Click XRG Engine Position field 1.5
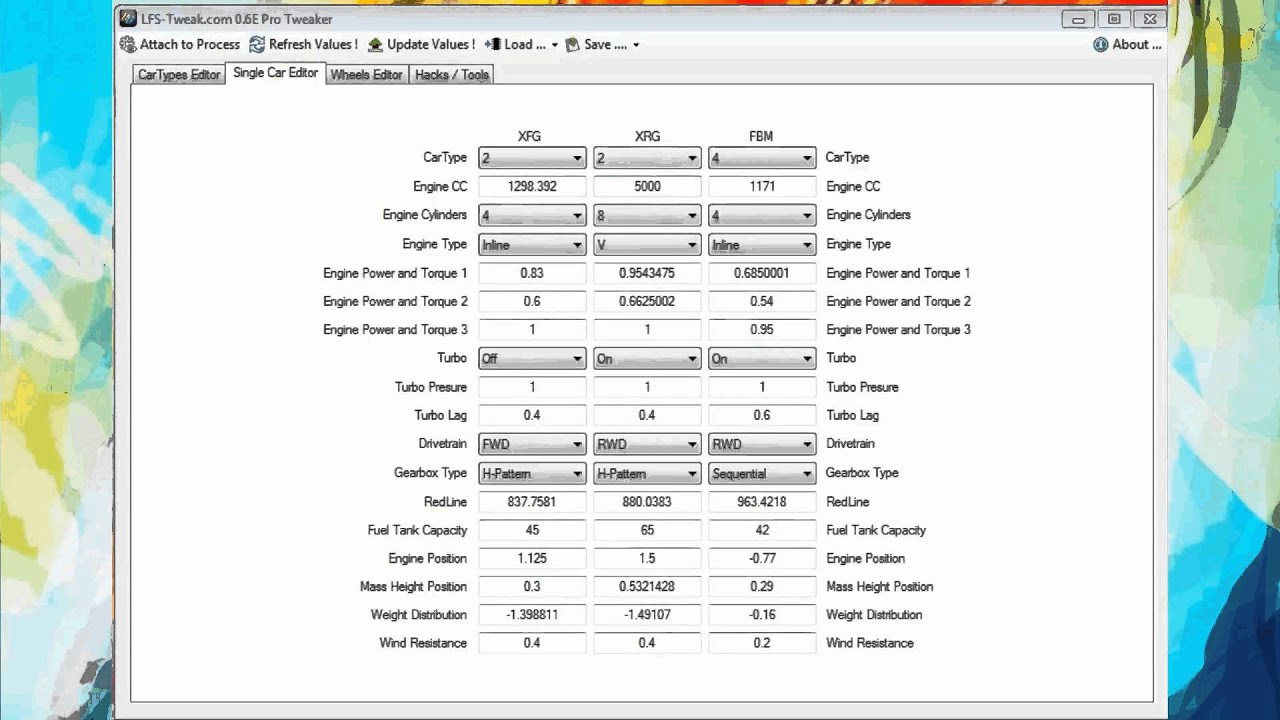Image resolution: width=1280 pixels, height=720 pixels. 647,558
